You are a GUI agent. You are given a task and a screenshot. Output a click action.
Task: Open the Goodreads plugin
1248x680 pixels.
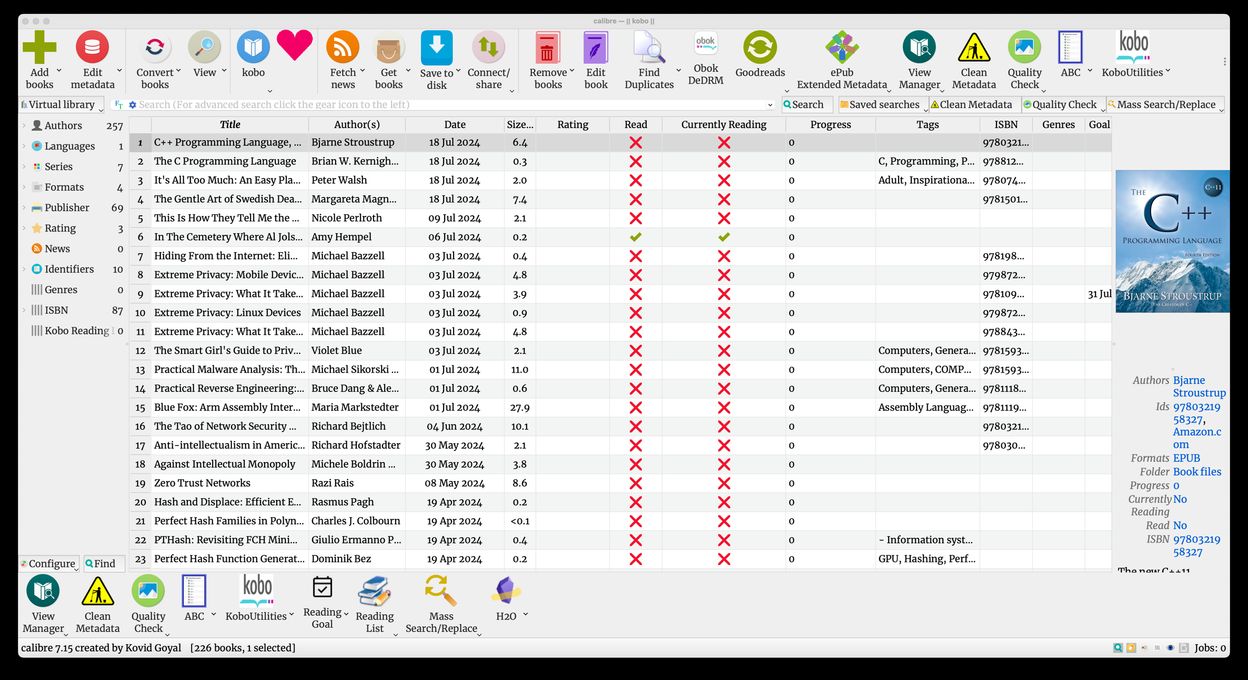760,47
